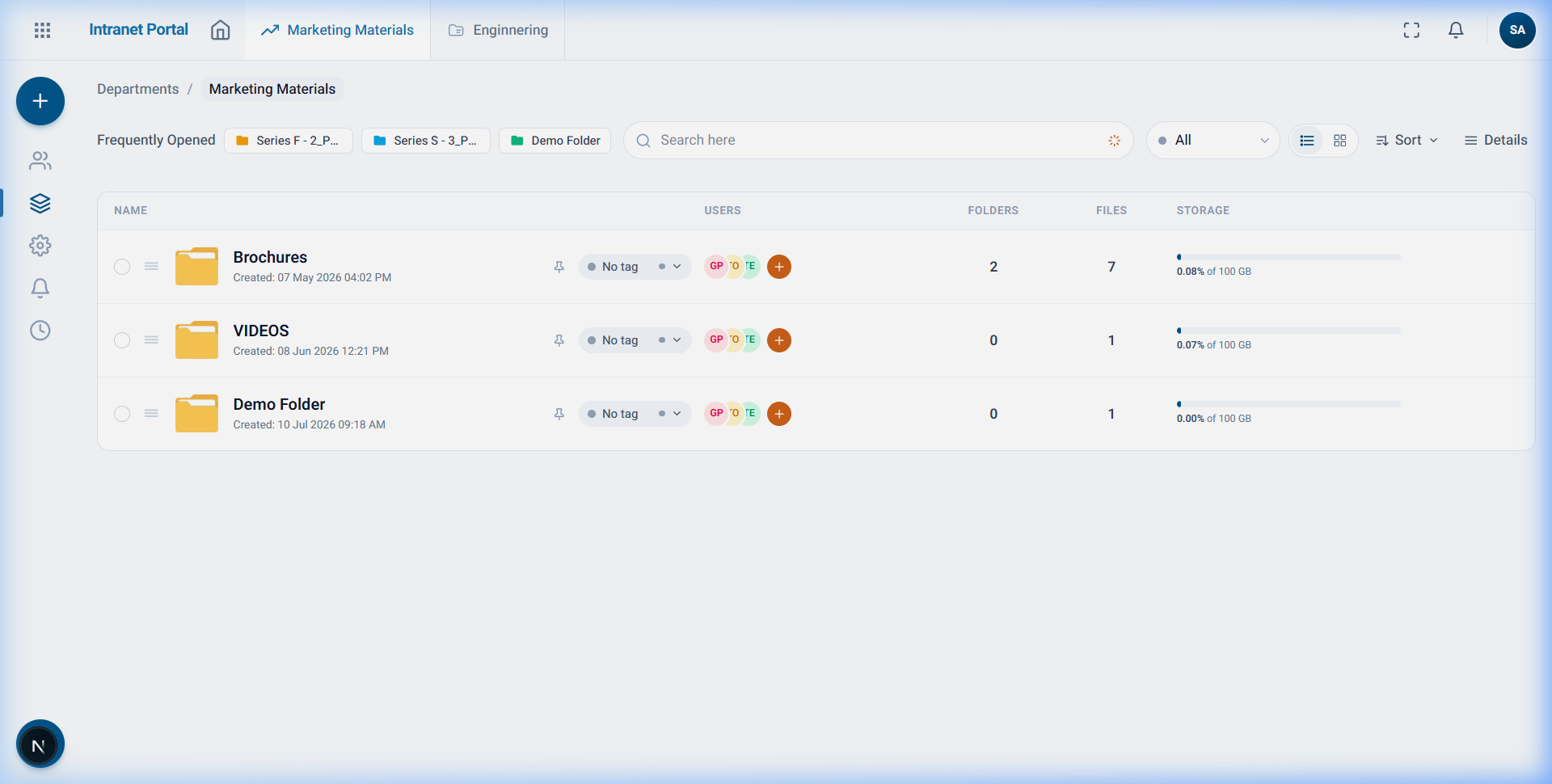1552x784 pixels.
Task: Switch to grid view
Action: [1340, 141]
